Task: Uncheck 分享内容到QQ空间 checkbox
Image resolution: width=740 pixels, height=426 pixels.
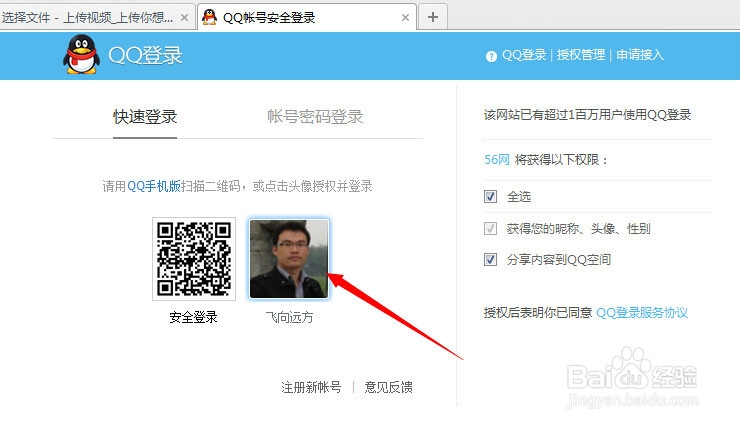Action: point(490,259)
